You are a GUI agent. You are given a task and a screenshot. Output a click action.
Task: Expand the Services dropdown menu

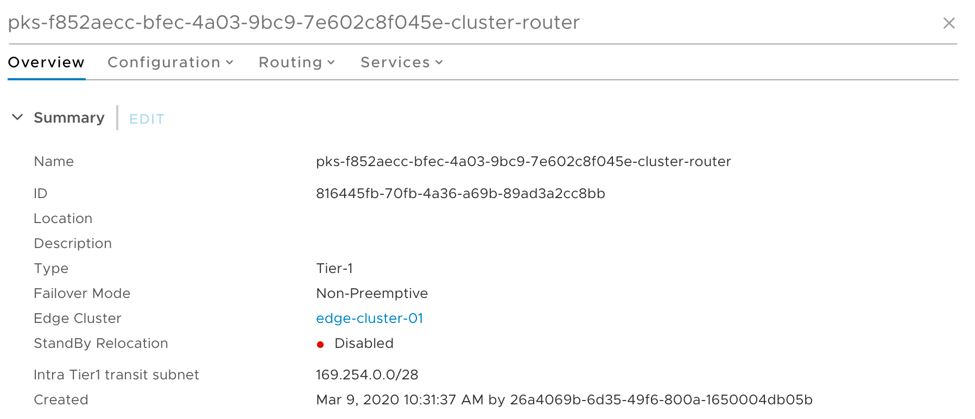coord(401,62)
